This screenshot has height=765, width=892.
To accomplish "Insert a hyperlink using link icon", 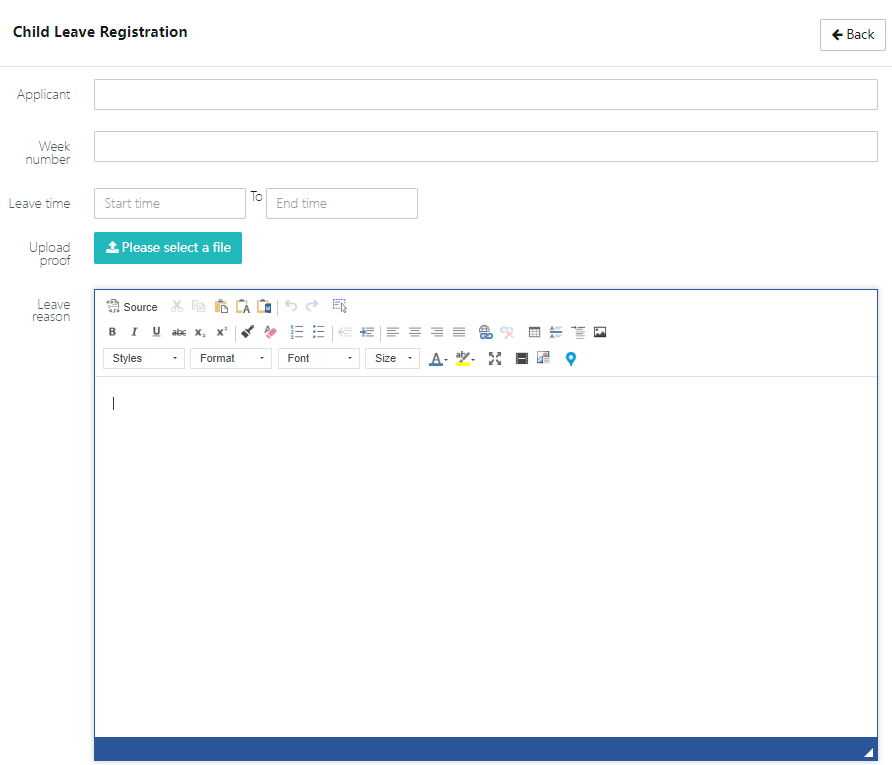I will pyautogui.click(x=485, y=332).
